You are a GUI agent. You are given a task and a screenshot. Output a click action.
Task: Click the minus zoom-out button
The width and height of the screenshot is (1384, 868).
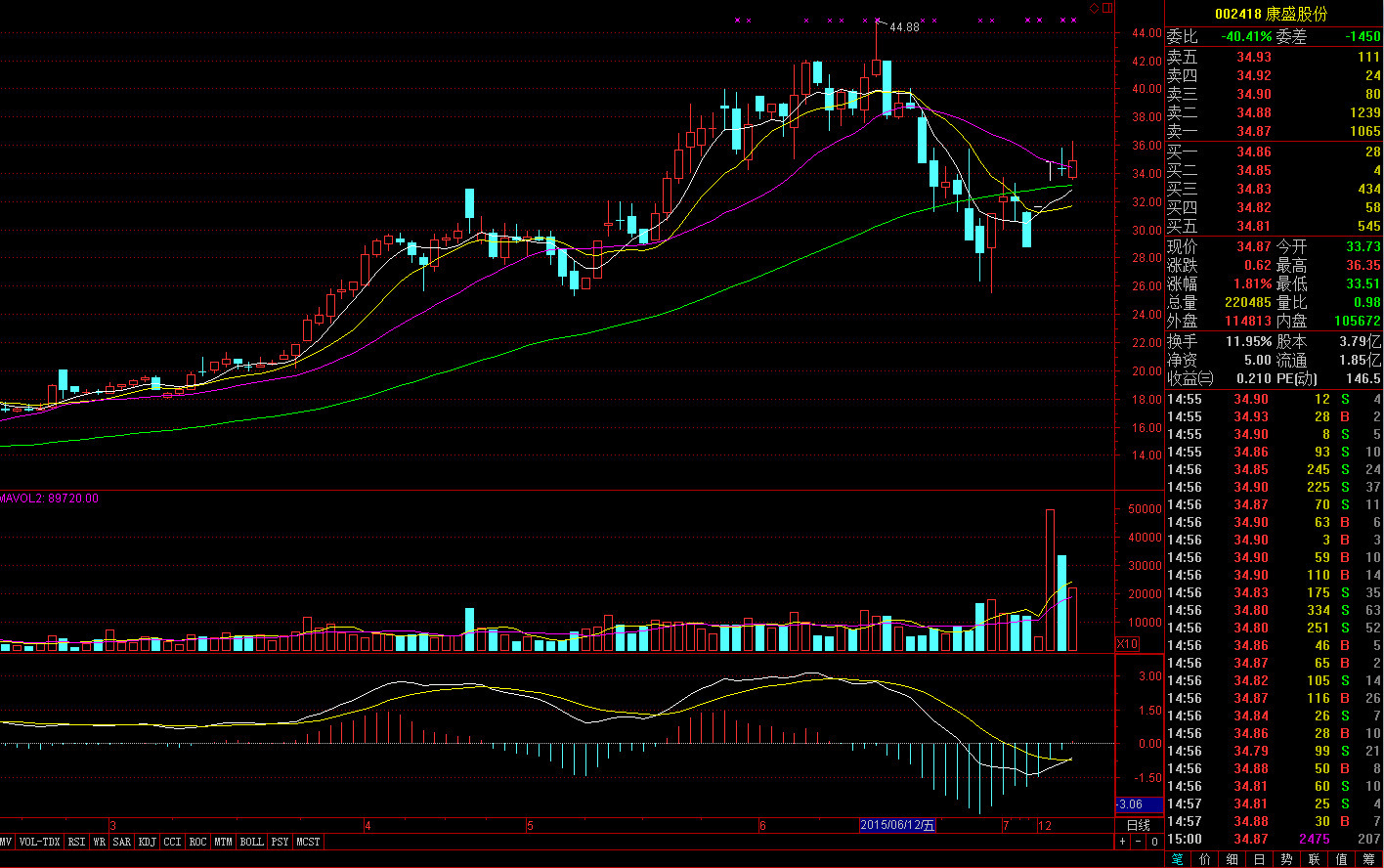click(x=1138, y=842)
